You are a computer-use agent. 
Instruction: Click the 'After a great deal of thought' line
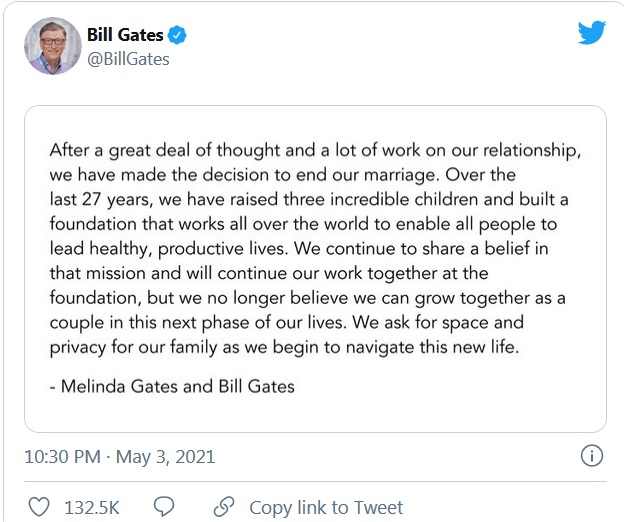(x=314, y=150)
